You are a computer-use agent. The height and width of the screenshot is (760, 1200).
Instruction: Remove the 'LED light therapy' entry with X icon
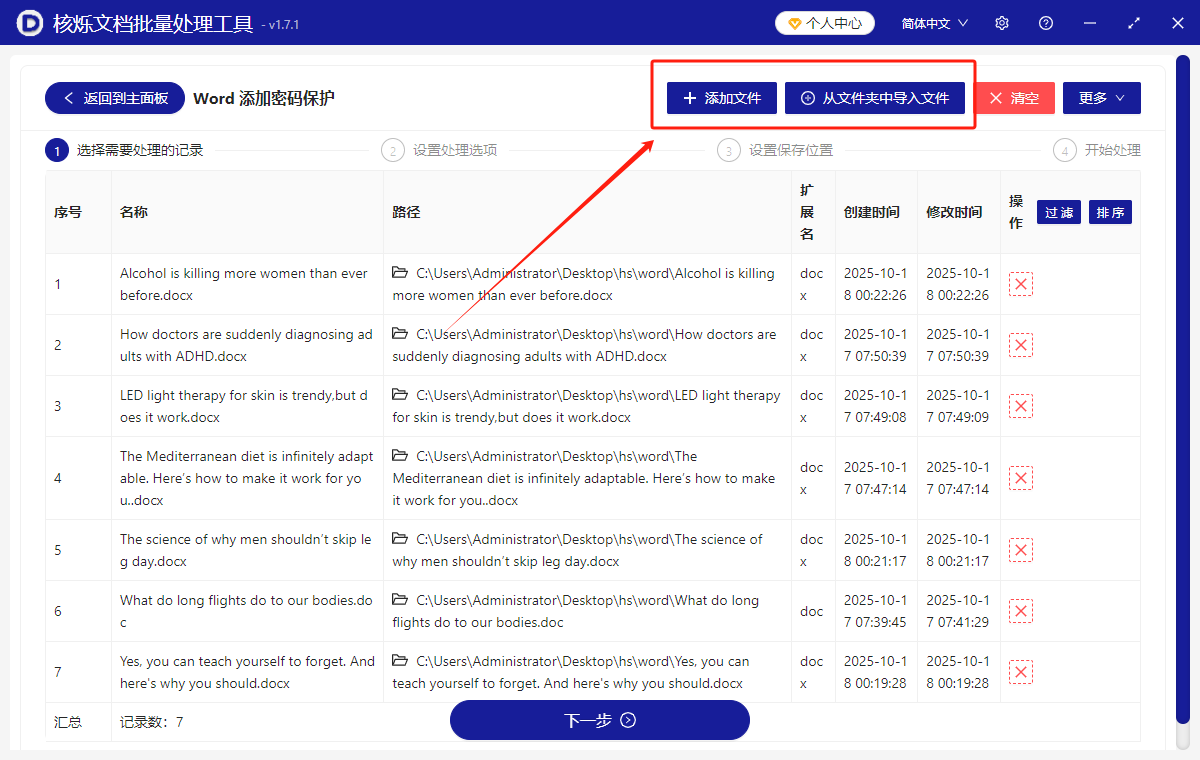coord(1020,405)
